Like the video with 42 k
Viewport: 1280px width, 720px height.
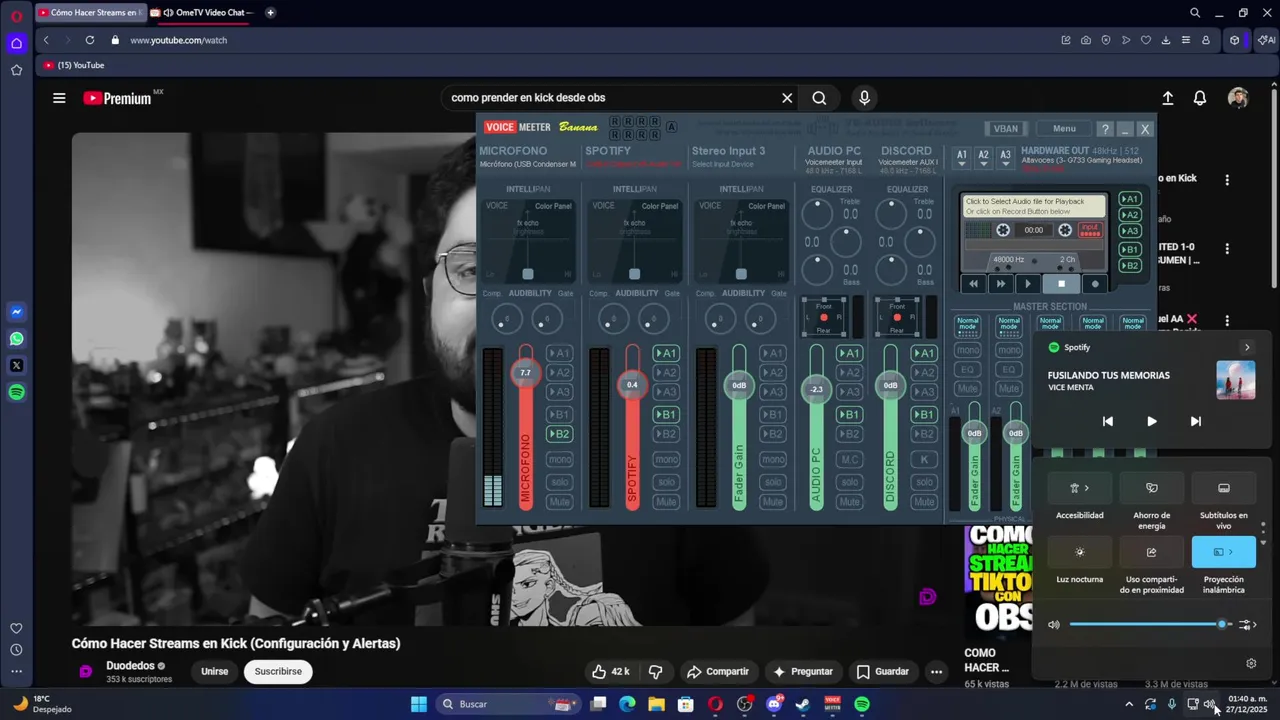610,671
